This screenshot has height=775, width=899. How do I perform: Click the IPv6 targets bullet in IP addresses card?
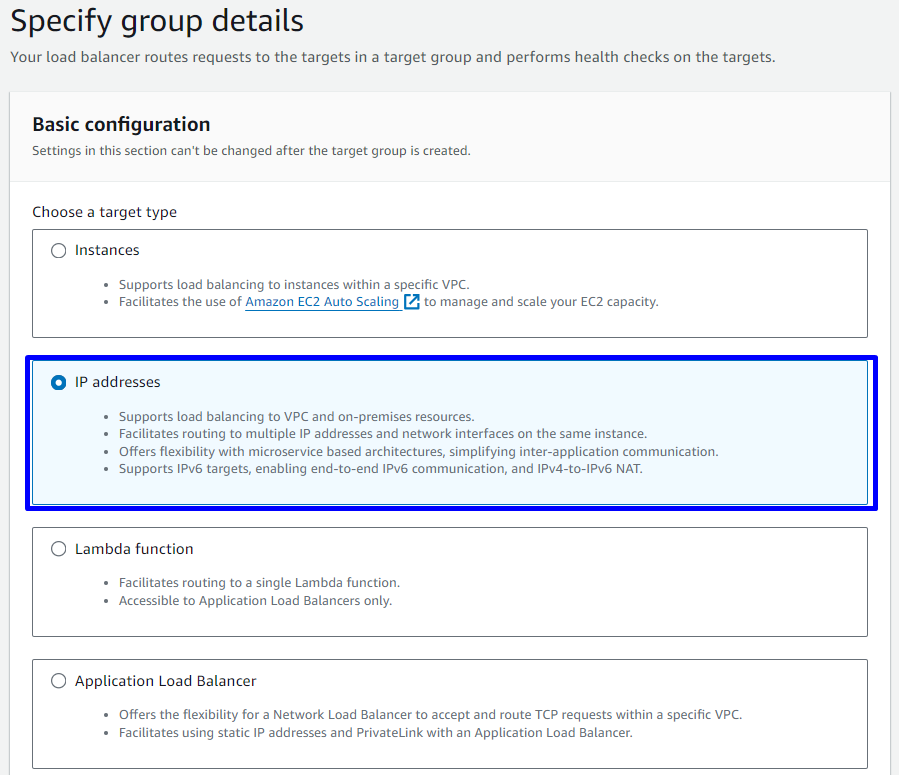[x=380, y=468]
